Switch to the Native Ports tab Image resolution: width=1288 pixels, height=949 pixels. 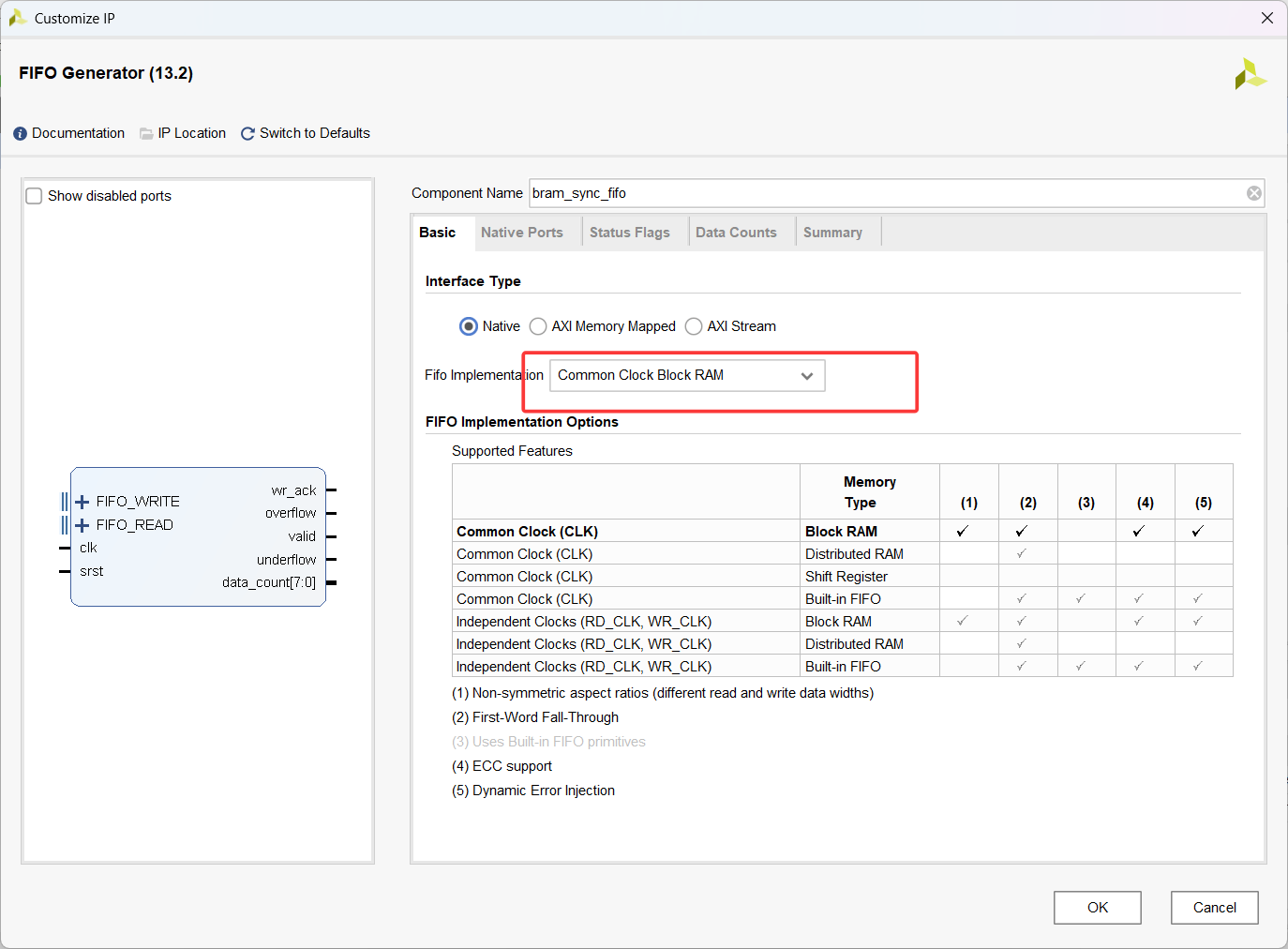tap(522, 233)
